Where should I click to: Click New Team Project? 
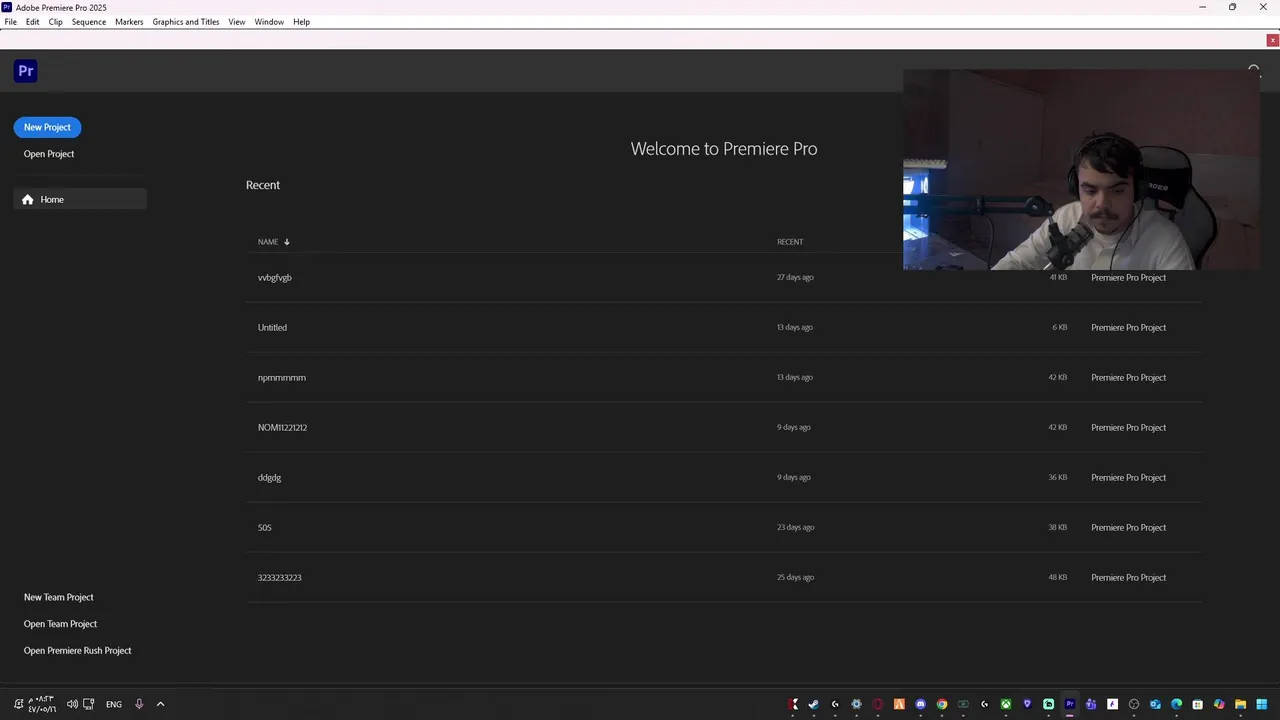[x=59, y=597]
